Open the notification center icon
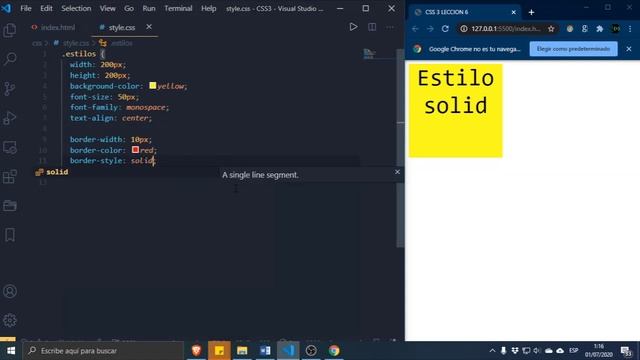Viewport: 640px width, 360px height. click(x=626, y=351)
